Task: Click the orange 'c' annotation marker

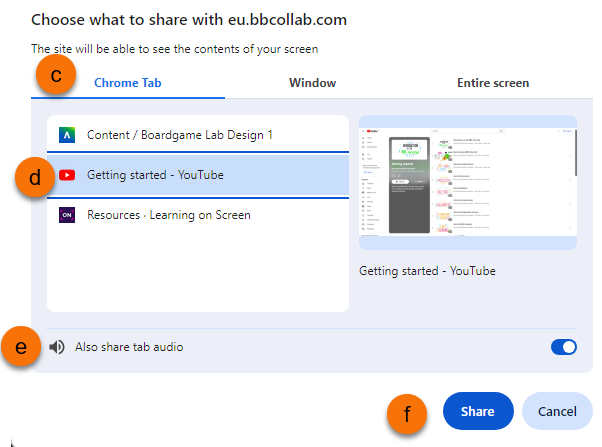Action: (55, 77)
